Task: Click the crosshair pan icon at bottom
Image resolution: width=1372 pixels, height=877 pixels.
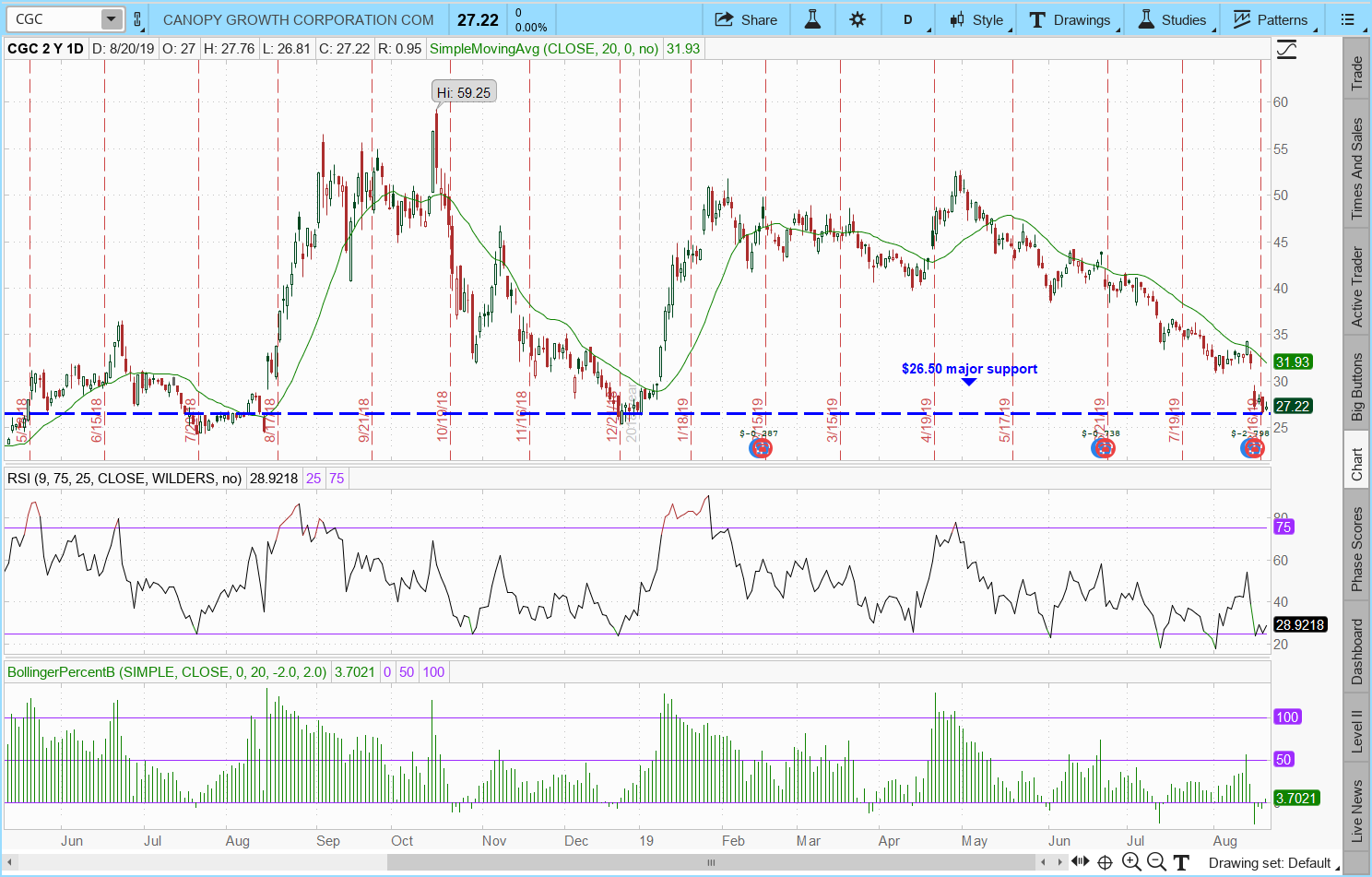Action: [1105, 862]
